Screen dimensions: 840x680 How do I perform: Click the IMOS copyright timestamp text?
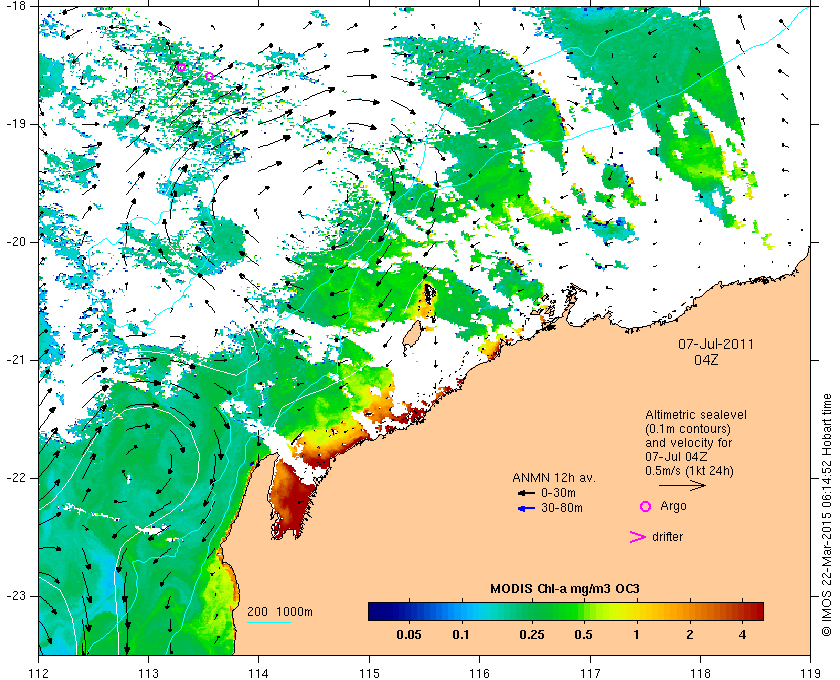click(827, 515)
